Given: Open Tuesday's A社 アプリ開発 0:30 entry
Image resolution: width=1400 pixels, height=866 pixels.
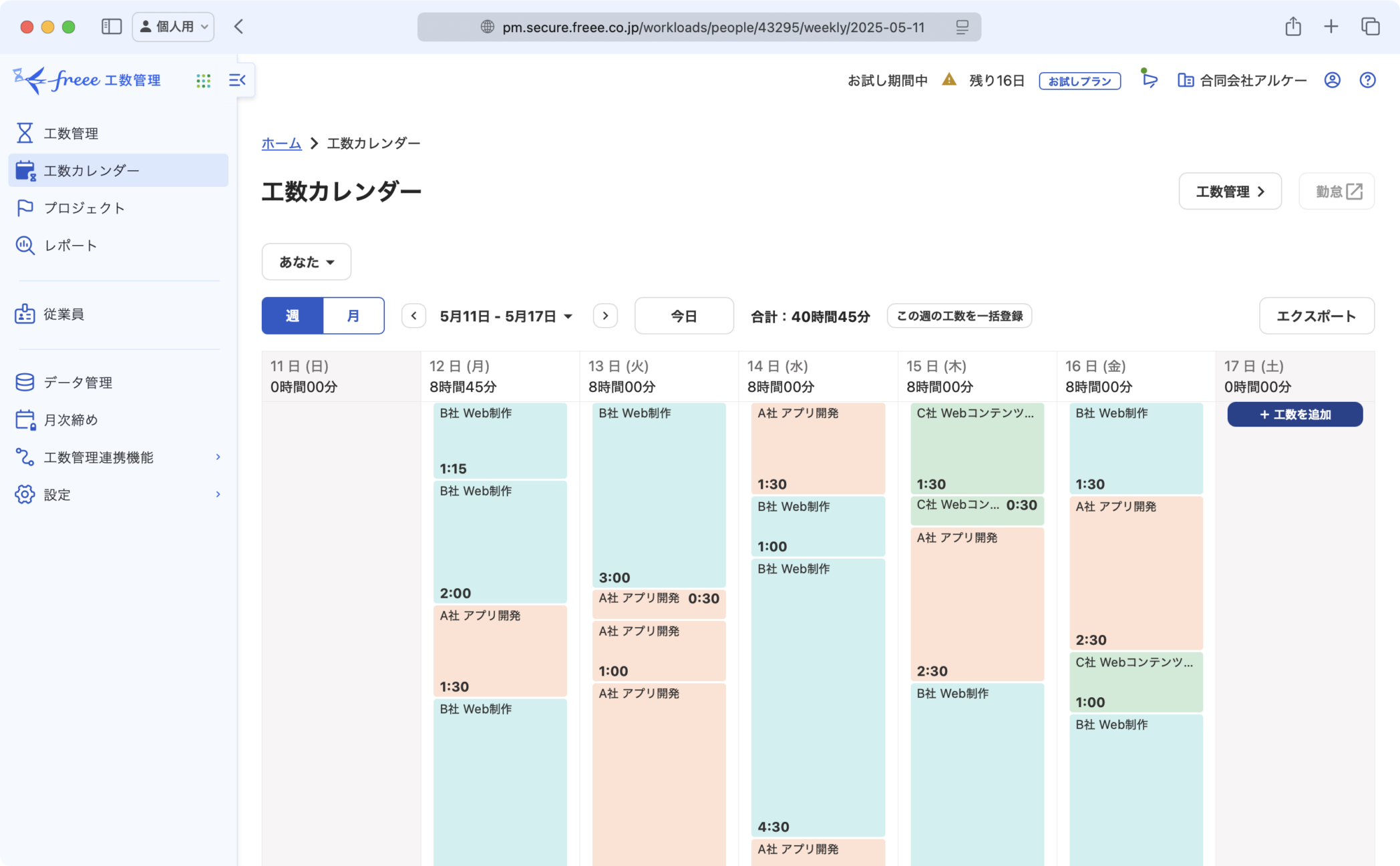Looking at the screenshot, I should (659, 604).
